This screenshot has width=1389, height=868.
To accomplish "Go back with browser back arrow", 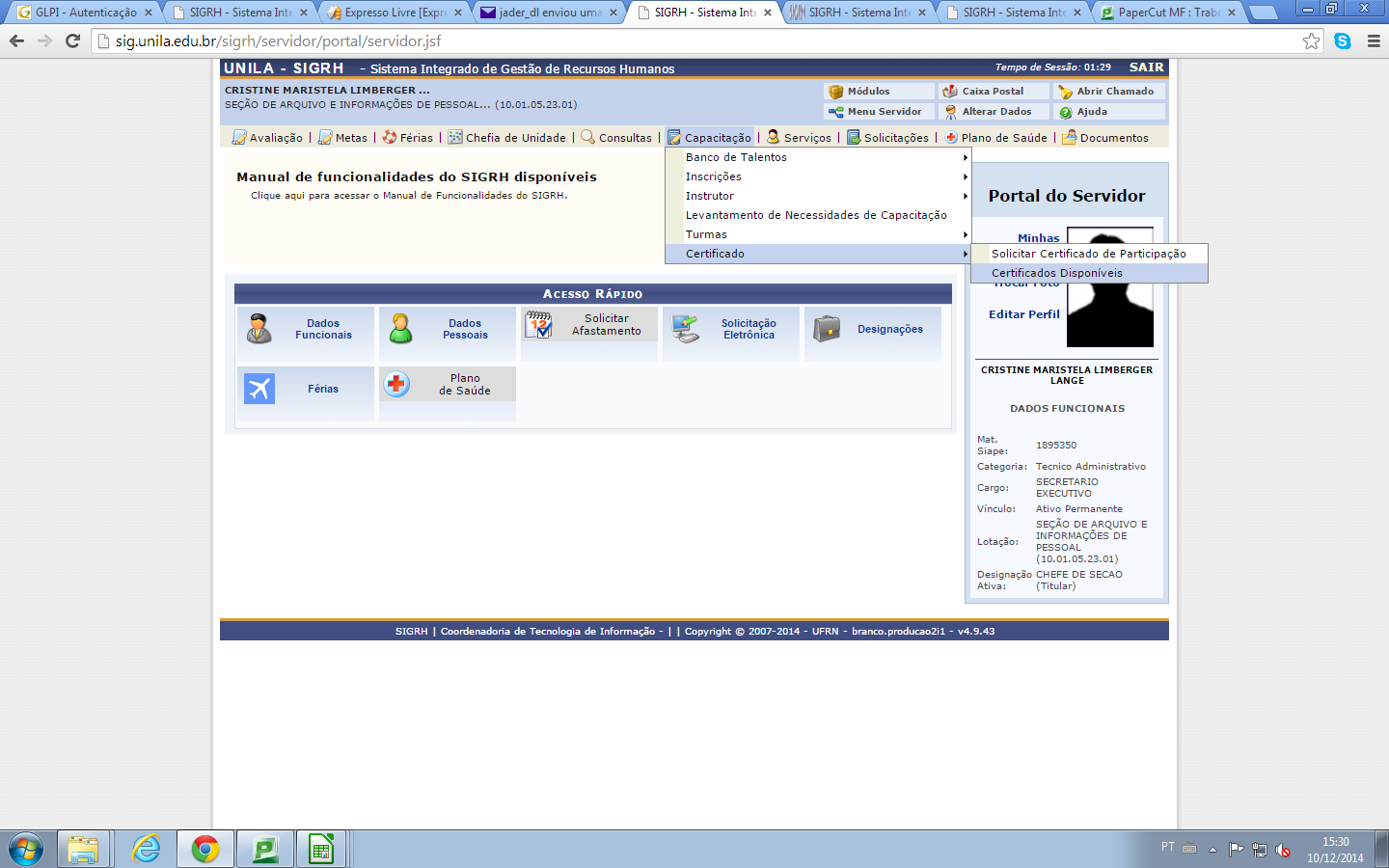I will coord(16,41).
